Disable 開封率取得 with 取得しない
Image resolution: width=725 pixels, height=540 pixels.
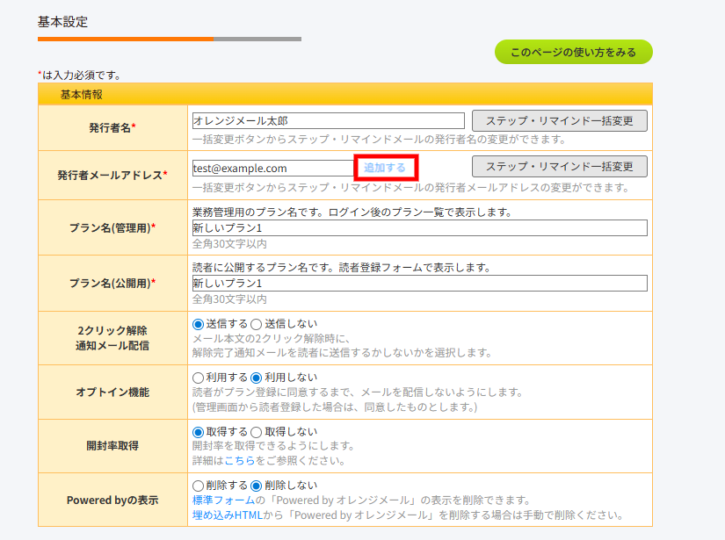(x=256, y=431)
